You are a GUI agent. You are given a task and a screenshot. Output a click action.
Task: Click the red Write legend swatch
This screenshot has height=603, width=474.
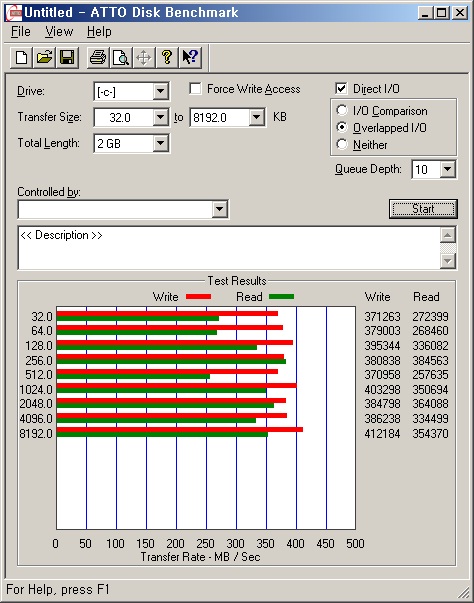click(198, 297)
